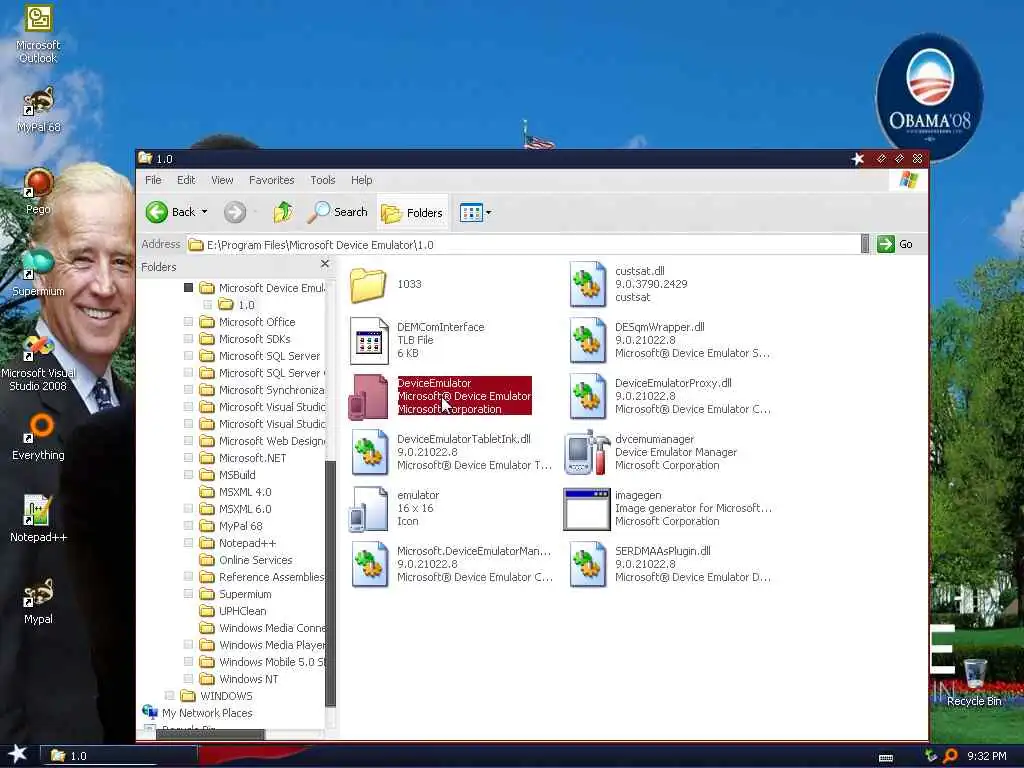Image resolution: width=1024 pixels, height=768 pixels.
Task: Open MyPal 68 desktop shortcut
Action: [x=38, y=110]
